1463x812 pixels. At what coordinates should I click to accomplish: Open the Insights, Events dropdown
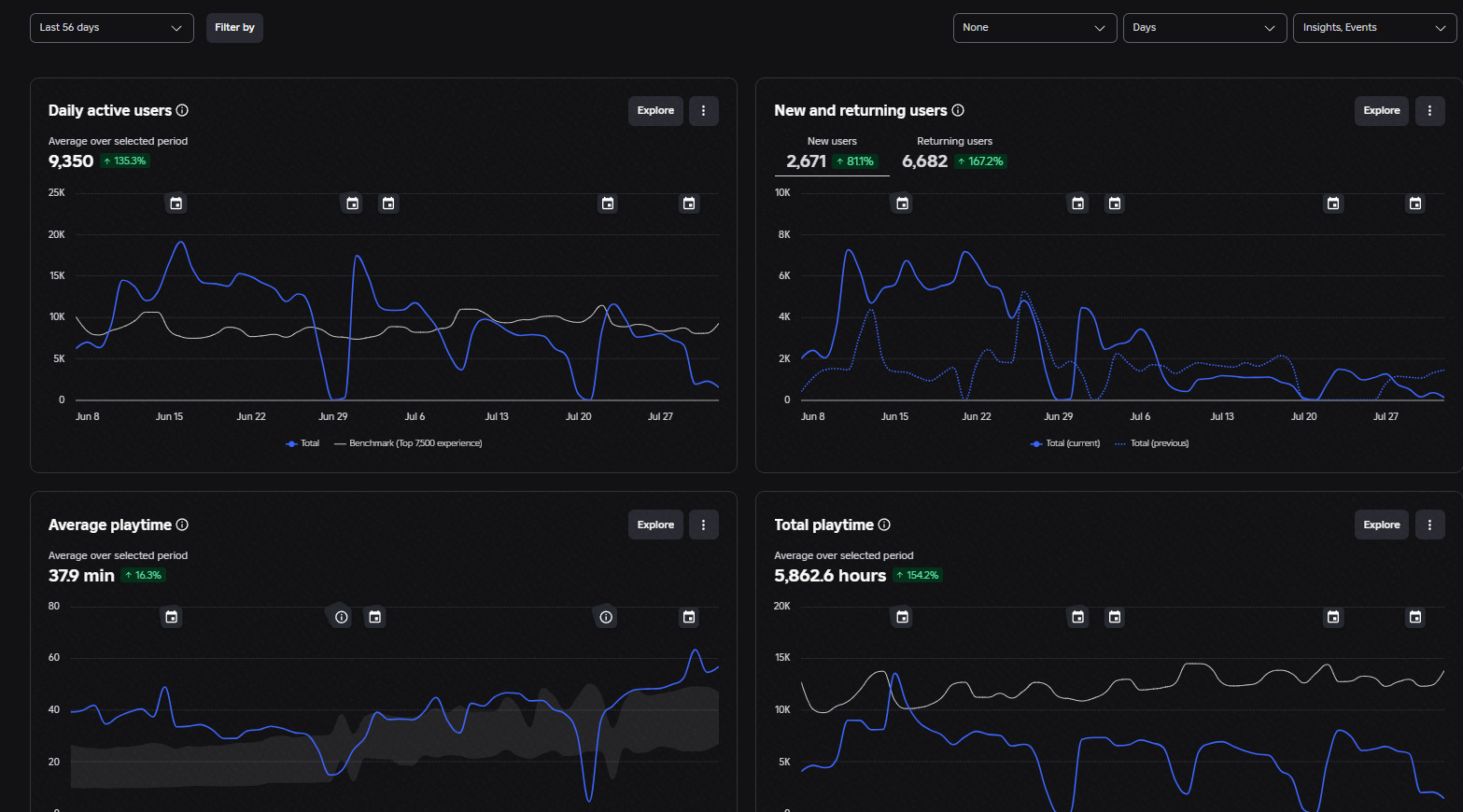[1374, 28]
